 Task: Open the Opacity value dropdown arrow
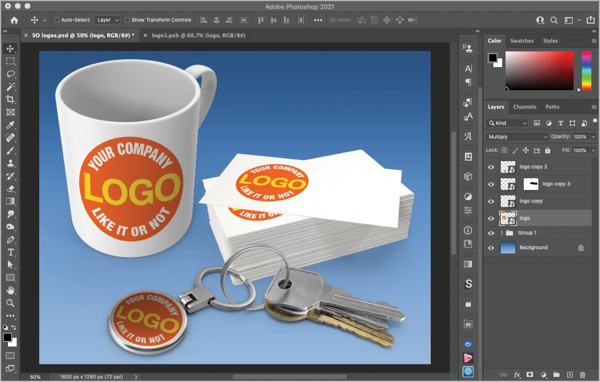(593, 137)
